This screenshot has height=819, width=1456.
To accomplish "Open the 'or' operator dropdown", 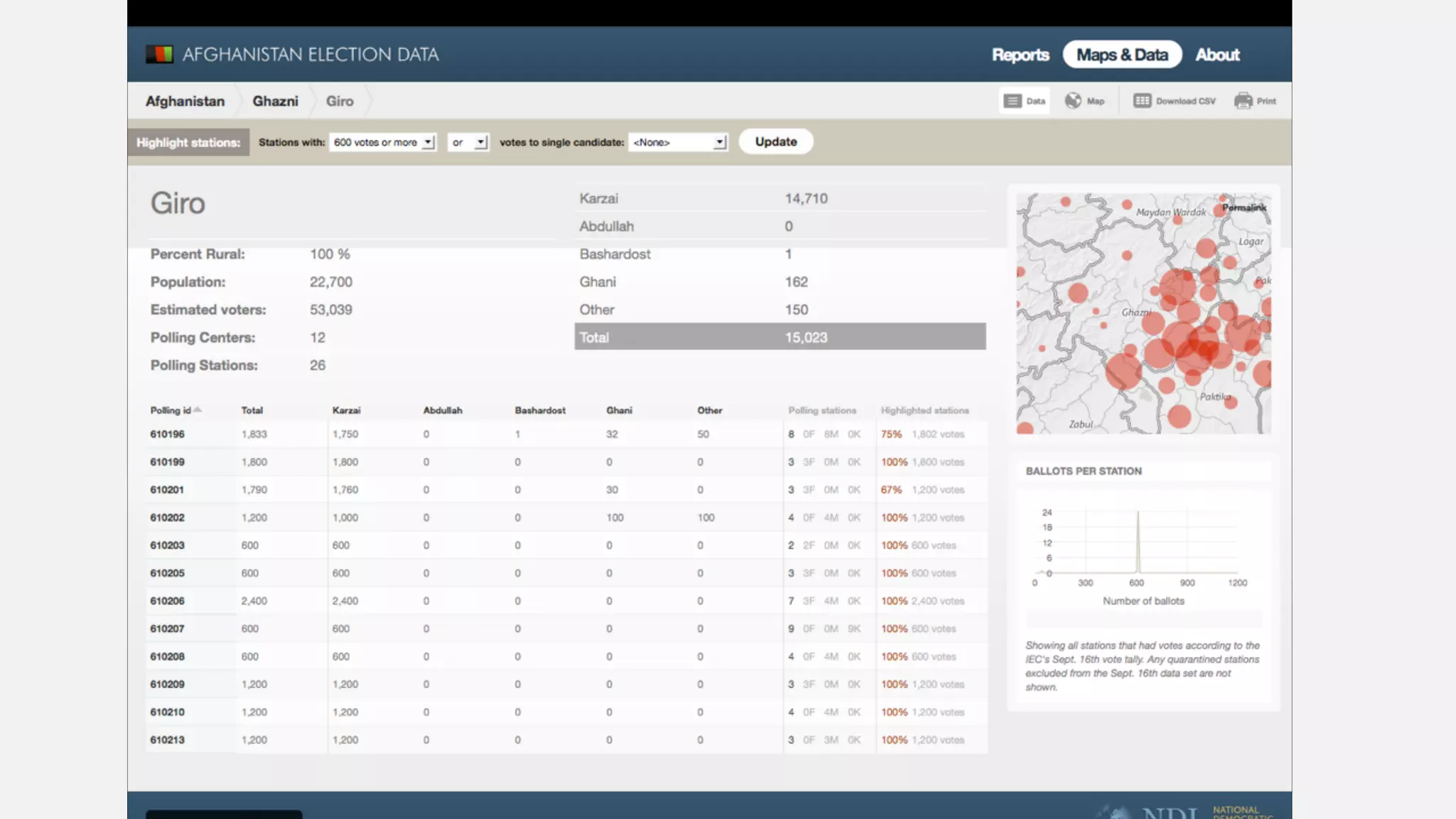I will pyautogui.click(x=469, y=142).
